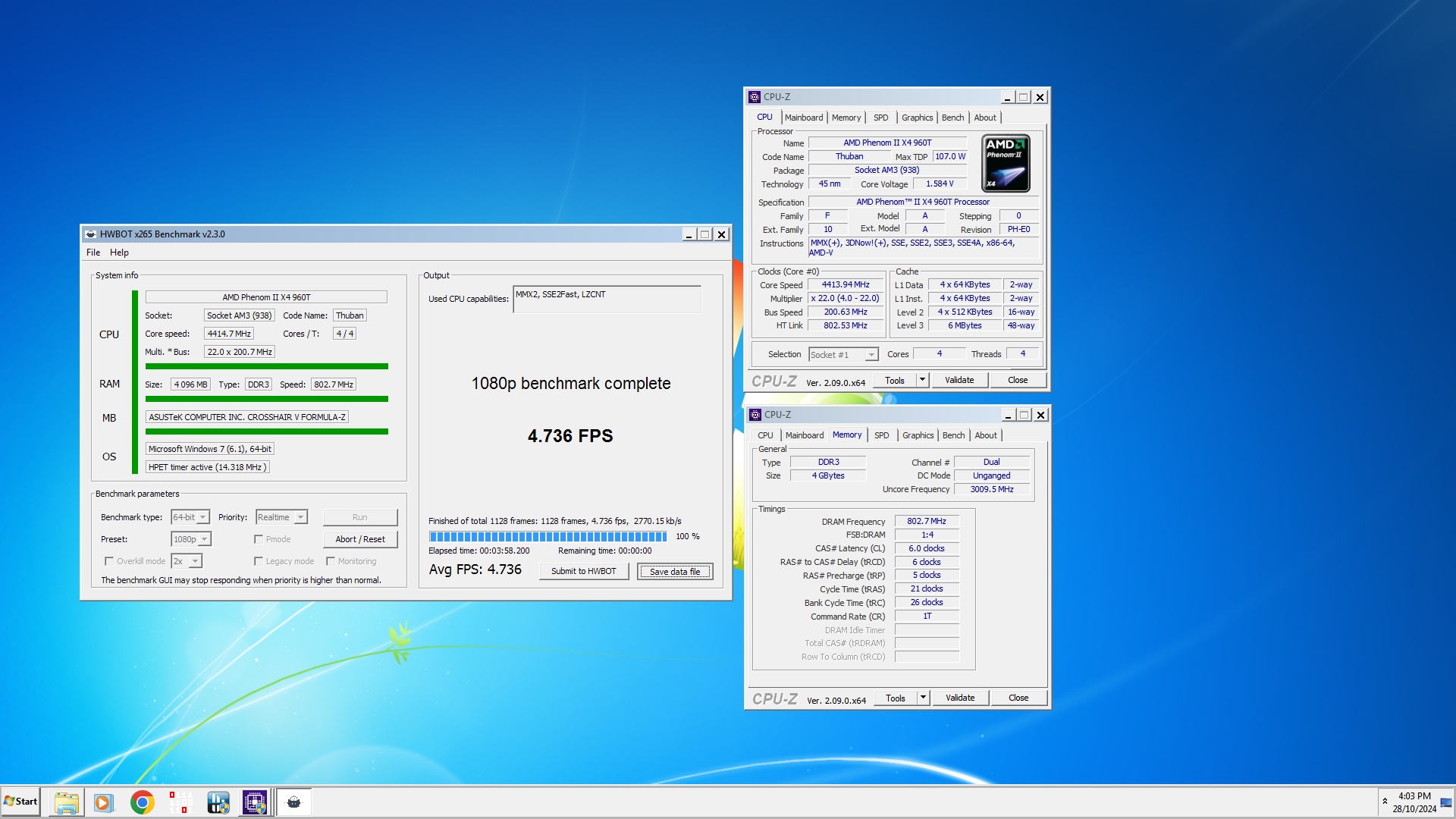Click the Run benchmark button
This screenshot has width=1456, height=819.
360,517
